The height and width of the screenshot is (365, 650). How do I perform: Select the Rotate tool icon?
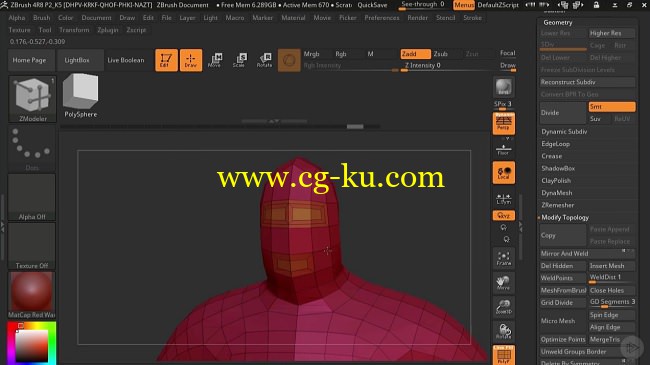click(x=264, y=60)
